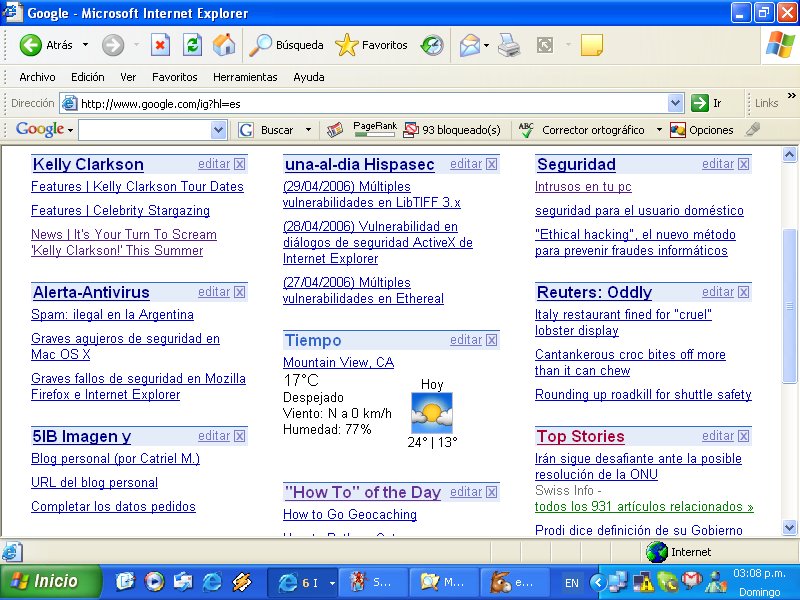Viewport: 800px width, 600px height.
Task: Click the green Ir go arrow
Action: (x=699, y=103)
